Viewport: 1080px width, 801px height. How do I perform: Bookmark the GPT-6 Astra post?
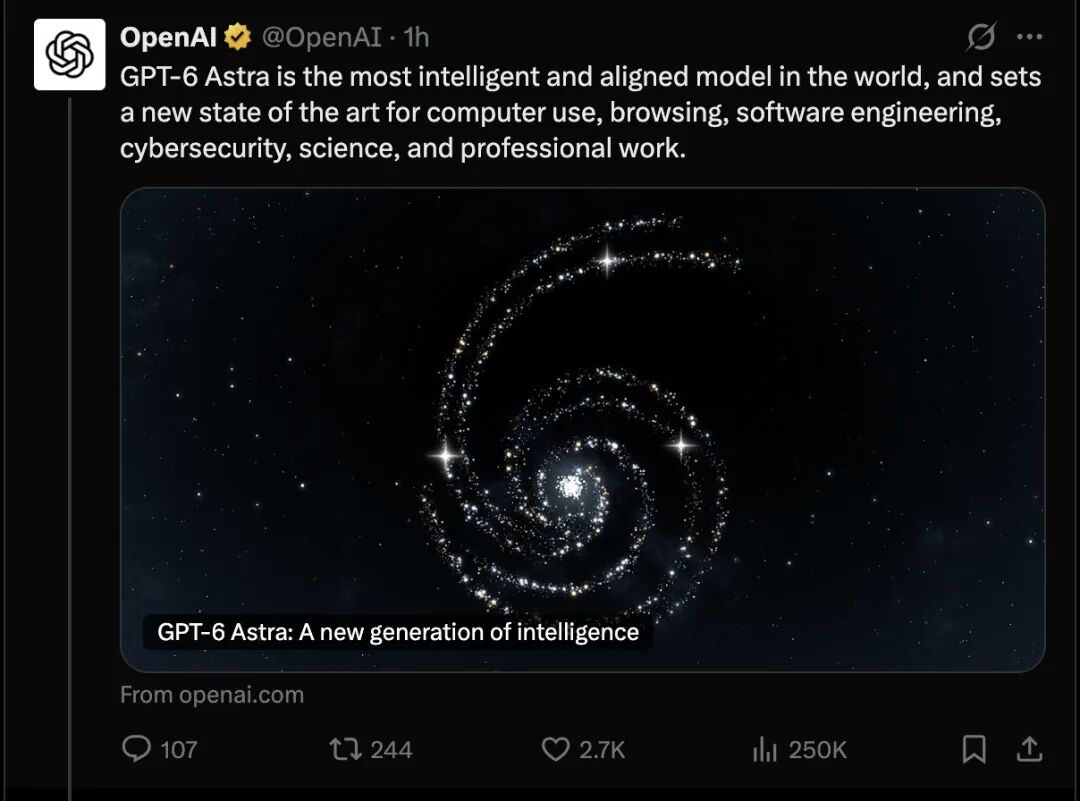click(x=973, y=749)
